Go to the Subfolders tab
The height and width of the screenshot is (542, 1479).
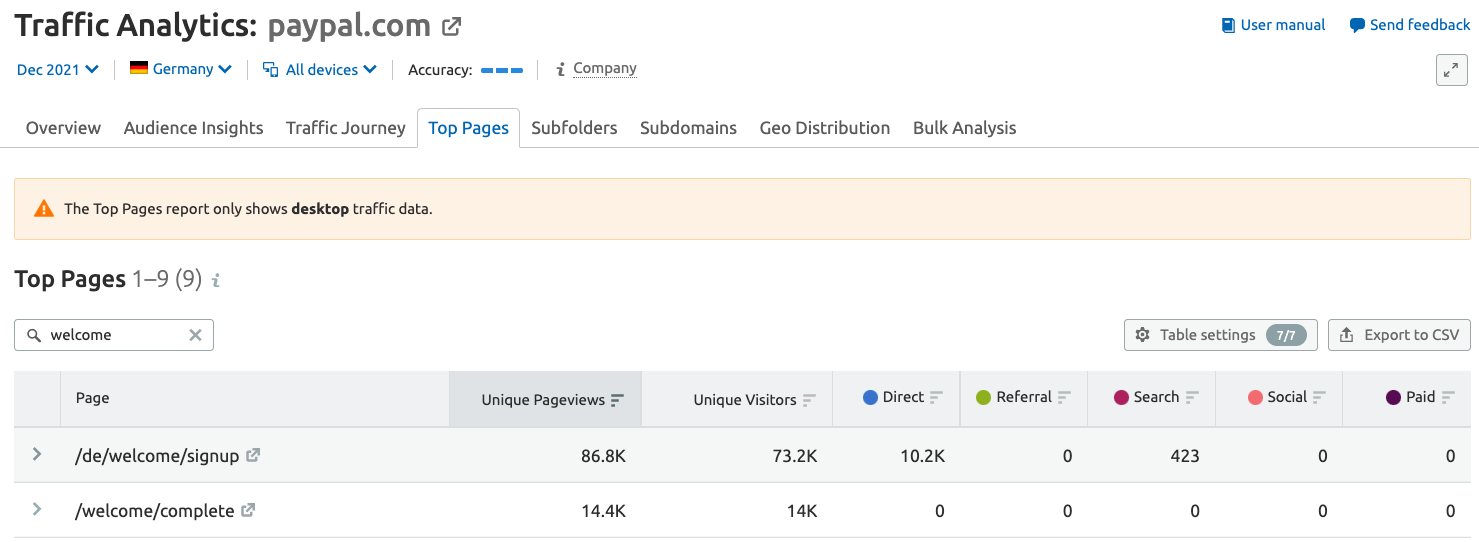[x=574, y=128]
